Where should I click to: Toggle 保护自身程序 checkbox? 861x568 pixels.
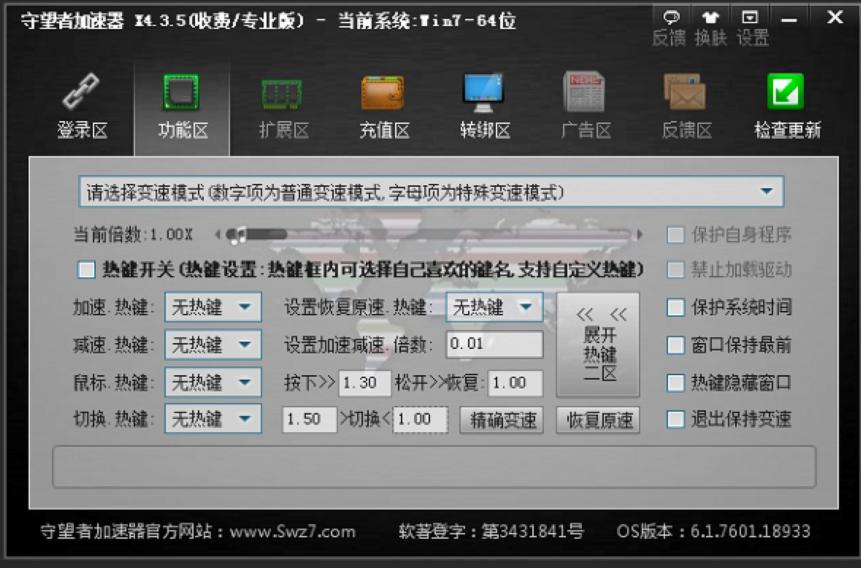[x=675, y=235]
